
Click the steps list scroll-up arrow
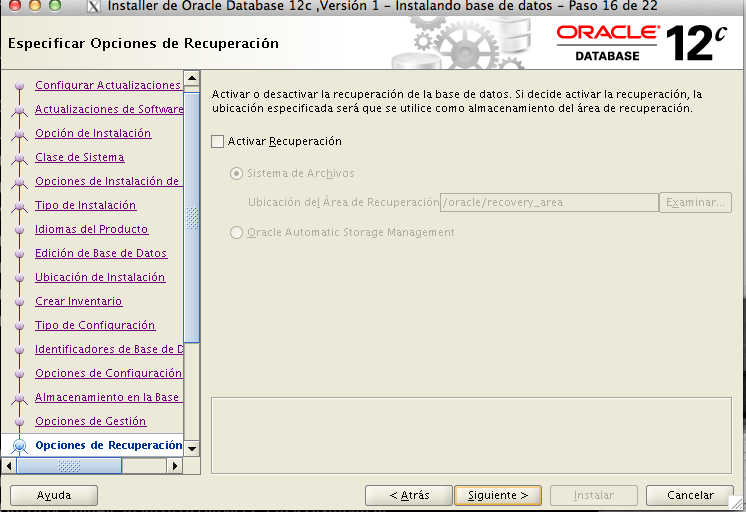[x=192, y=78]
